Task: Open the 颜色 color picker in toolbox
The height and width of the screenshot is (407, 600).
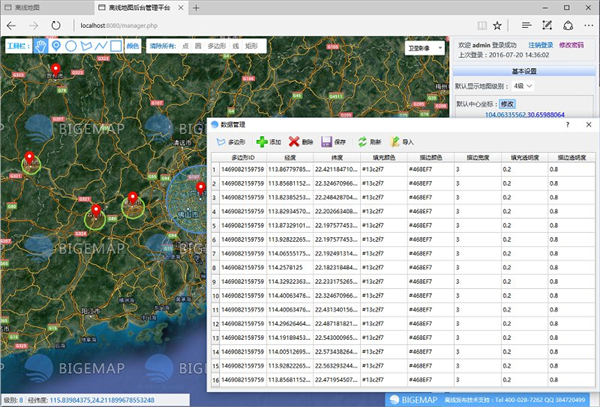Action: point(132,46)
